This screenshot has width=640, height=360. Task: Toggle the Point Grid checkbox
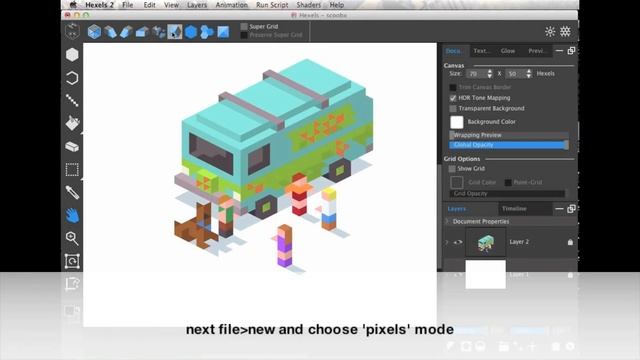click(508, 182)
